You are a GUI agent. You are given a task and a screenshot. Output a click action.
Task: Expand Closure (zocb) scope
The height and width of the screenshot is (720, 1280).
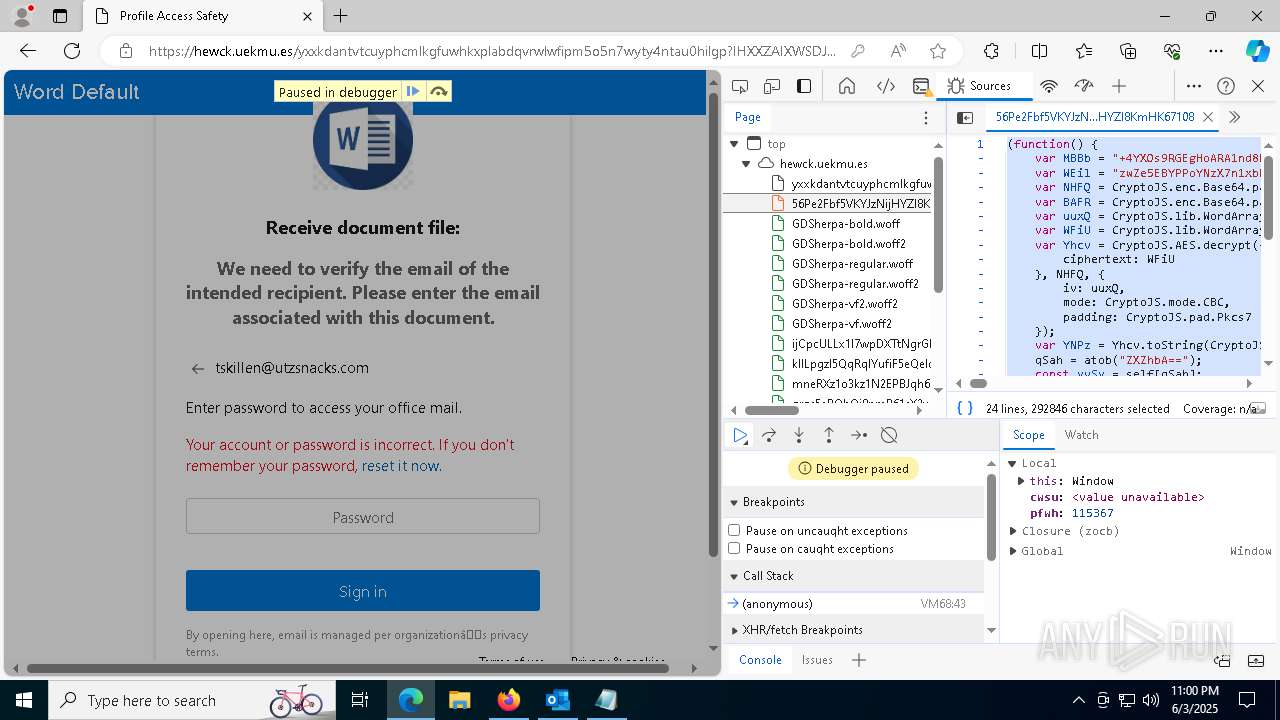click(x=1013, y=531)
